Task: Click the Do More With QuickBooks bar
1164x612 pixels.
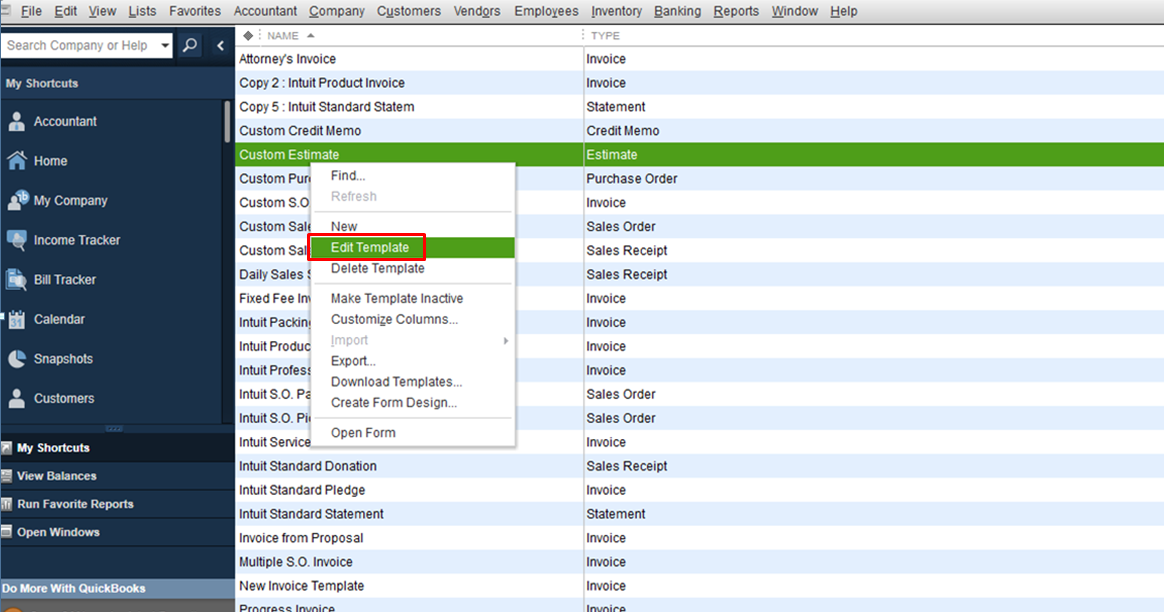Action: [117, 588]
